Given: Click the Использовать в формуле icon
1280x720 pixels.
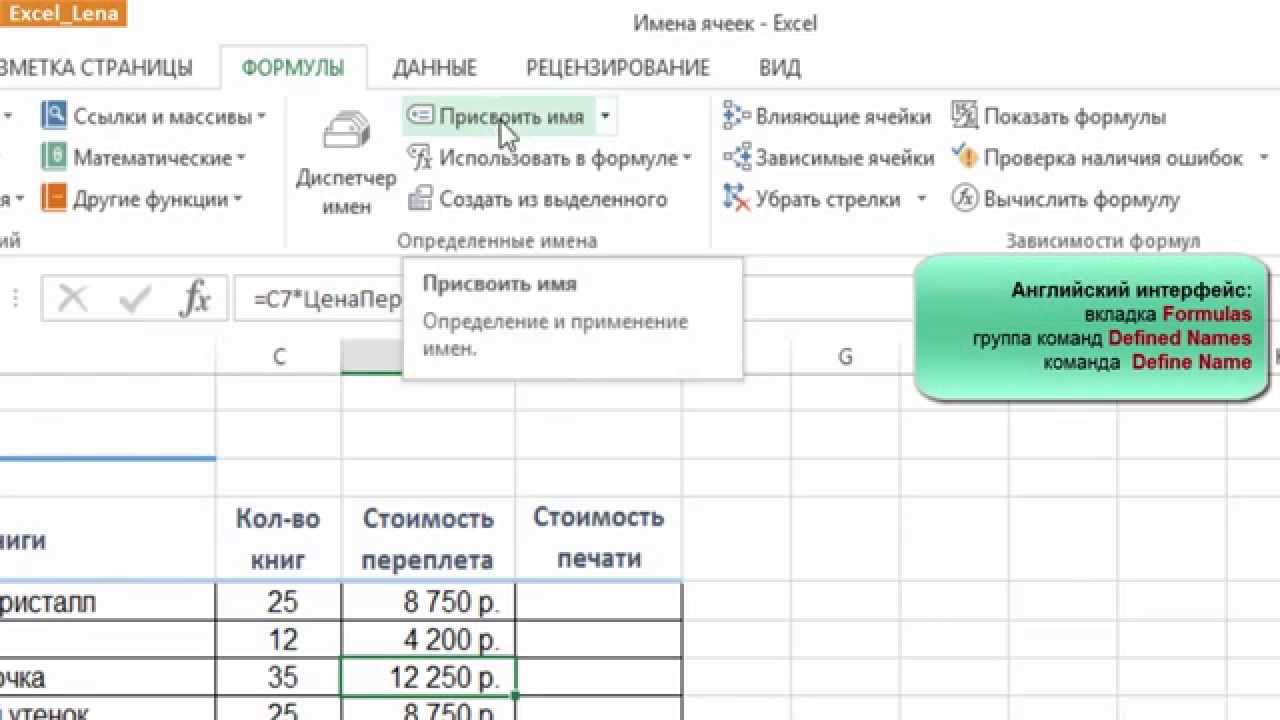Looking at the screenshot, I should click(421, 158).
